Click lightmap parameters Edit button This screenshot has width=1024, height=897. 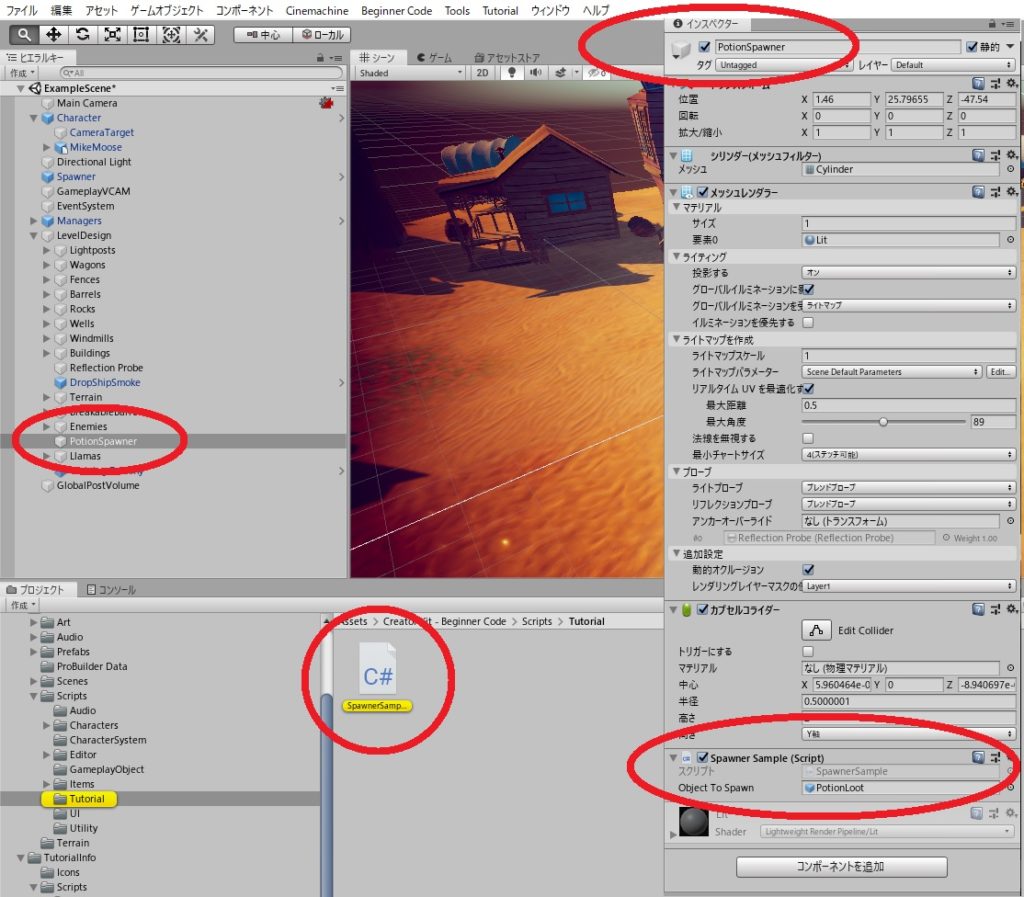pyautogui.click(x=1000, y=371)
